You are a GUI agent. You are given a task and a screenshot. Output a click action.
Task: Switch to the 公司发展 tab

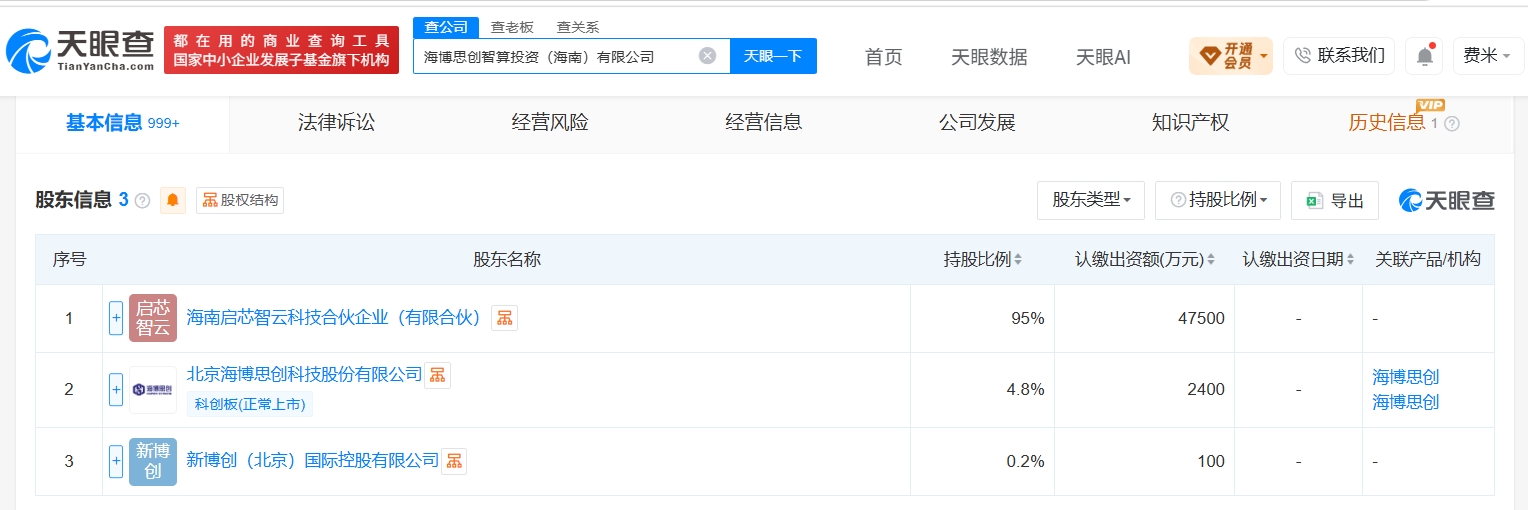point(977,123)
